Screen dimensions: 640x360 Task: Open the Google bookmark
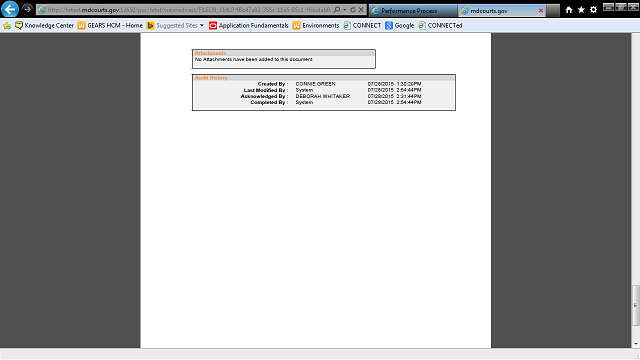coord(400,25)
